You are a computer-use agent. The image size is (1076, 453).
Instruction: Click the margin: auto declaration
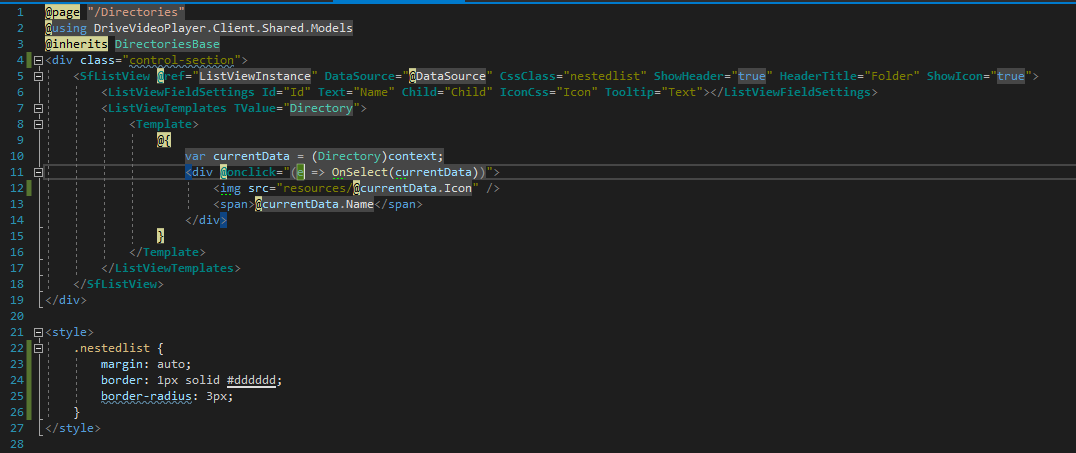coord(146,364)
